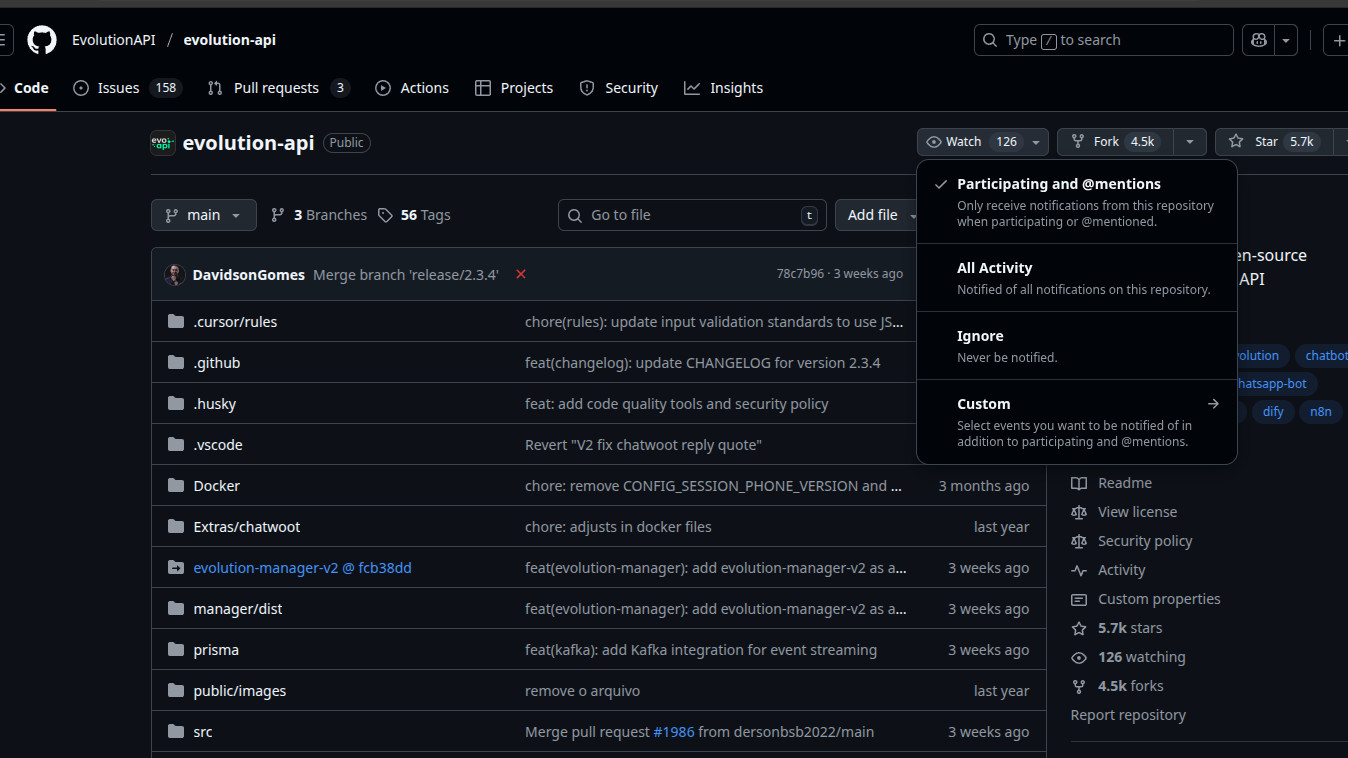This screenshot has height=758, width=1348.
Task: Click the GitHub logo icon
Action: point(42,40)
